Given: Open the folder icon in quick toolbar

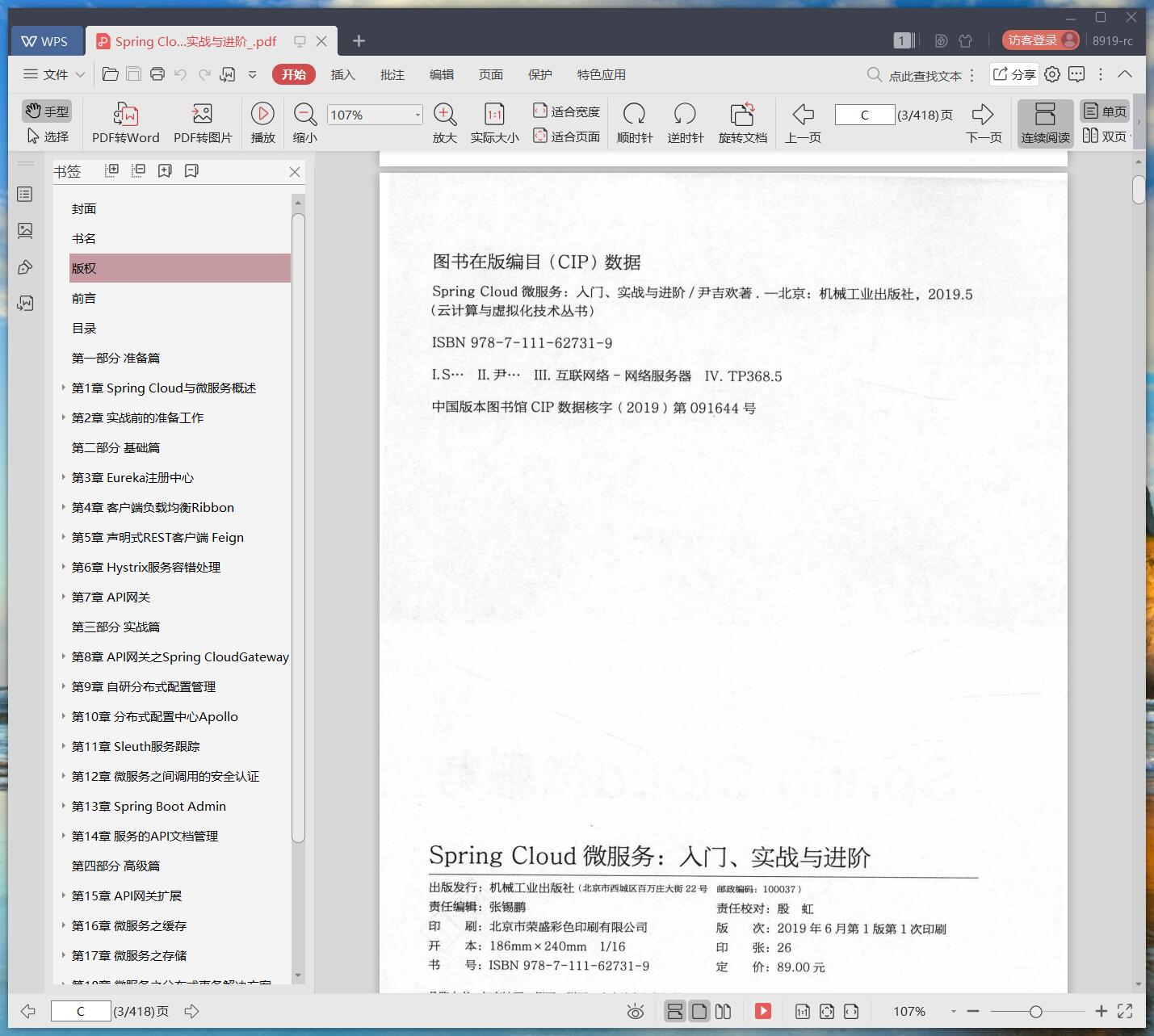Looking at the screenshot, I should (111, 74).
